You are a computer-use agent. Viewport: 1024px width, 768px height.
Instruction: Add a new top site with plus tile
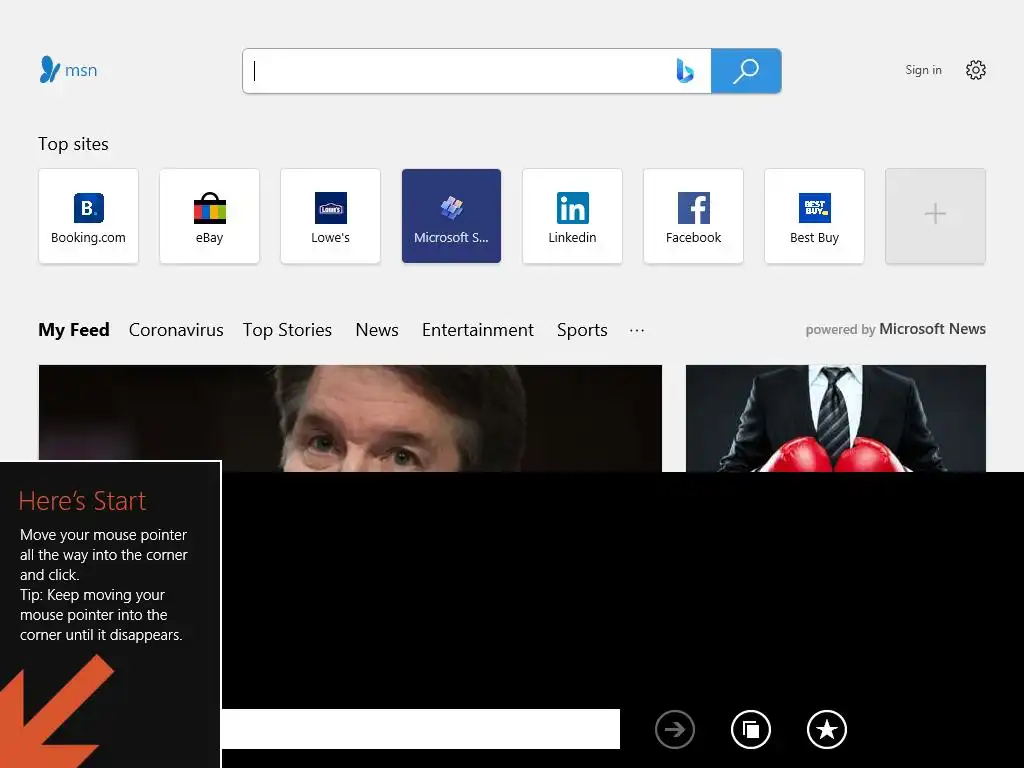935,216
